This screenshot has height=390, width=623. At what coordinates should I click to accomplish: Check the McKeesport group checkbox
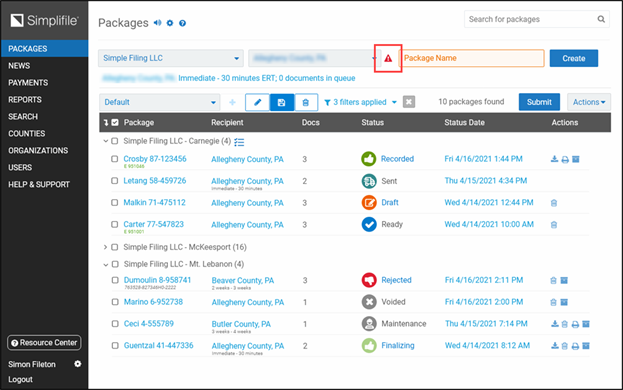[115, 247]
